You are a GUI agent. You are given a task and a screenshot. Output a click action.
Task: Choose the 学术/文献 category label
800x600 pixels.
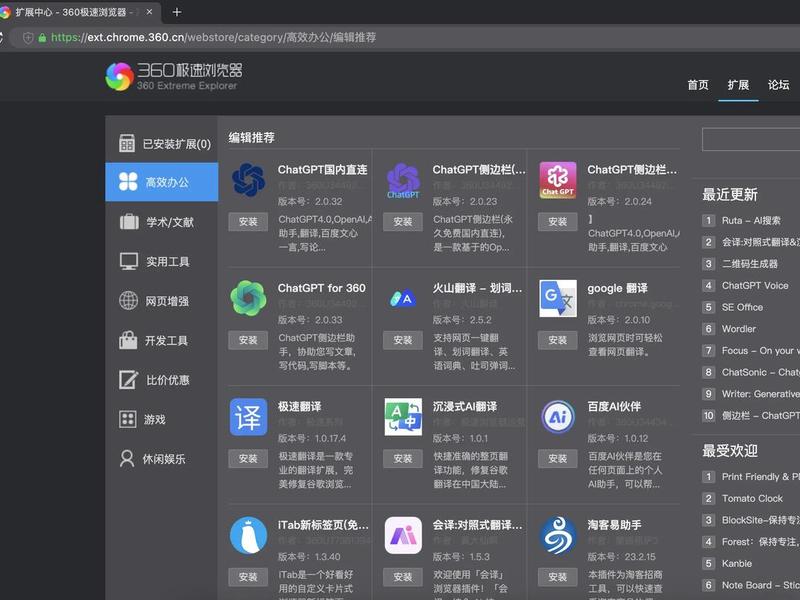(170, 222)
